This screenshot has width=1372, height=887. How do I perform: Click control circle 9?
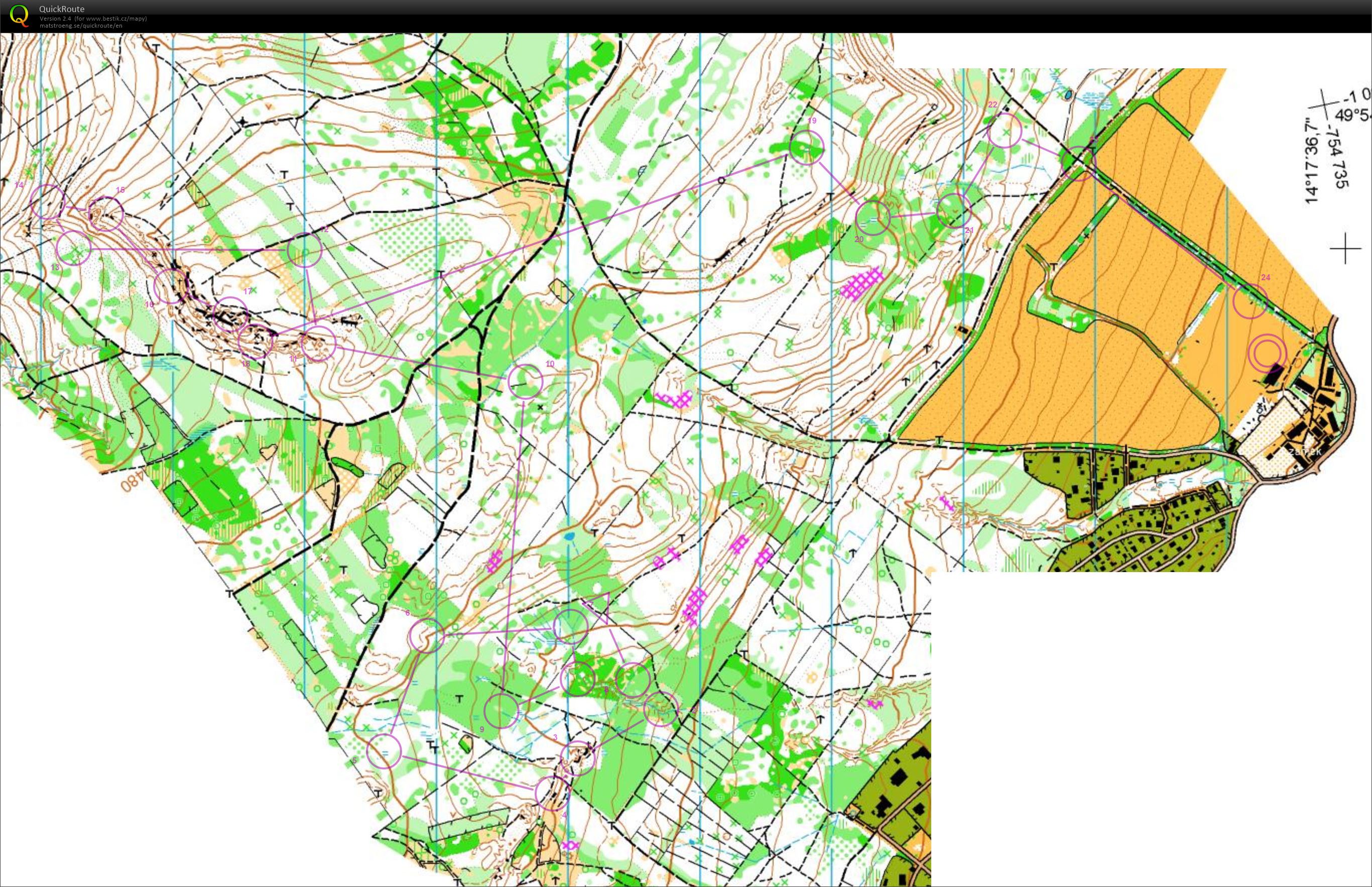click(x=502, y=711)
